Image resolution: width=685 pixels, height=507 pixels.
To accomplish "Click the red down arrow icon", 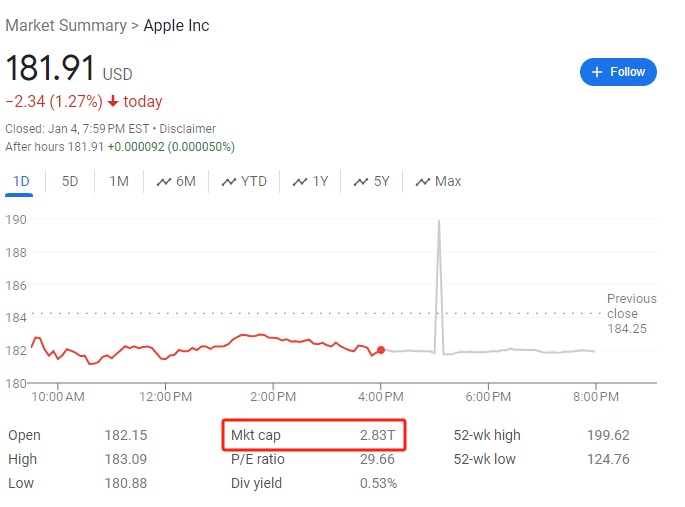I will (x=113, y=102).
